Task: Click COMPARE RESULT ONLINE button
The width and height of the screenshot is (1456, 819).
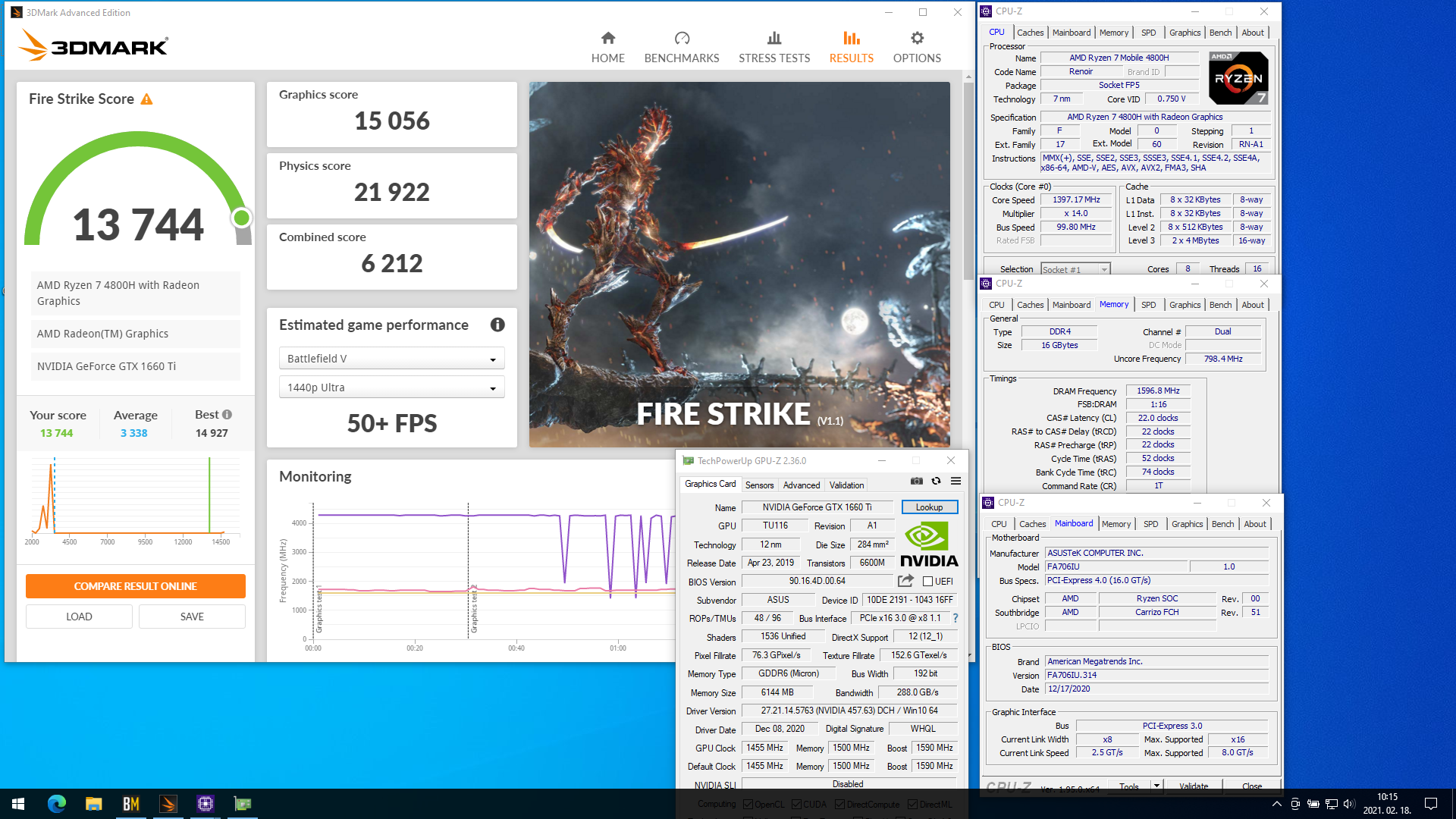Action: click(136, 586)
